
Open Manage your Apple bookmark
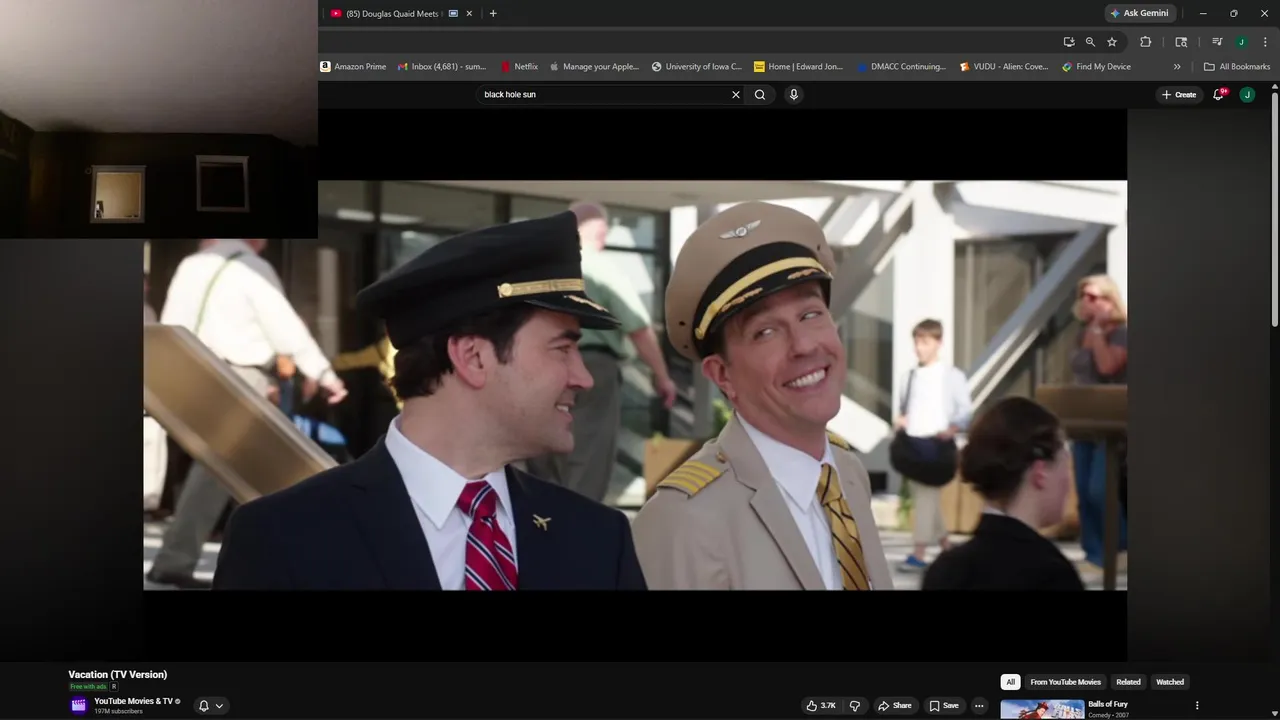pyautogui.click(x=594, y=67)
